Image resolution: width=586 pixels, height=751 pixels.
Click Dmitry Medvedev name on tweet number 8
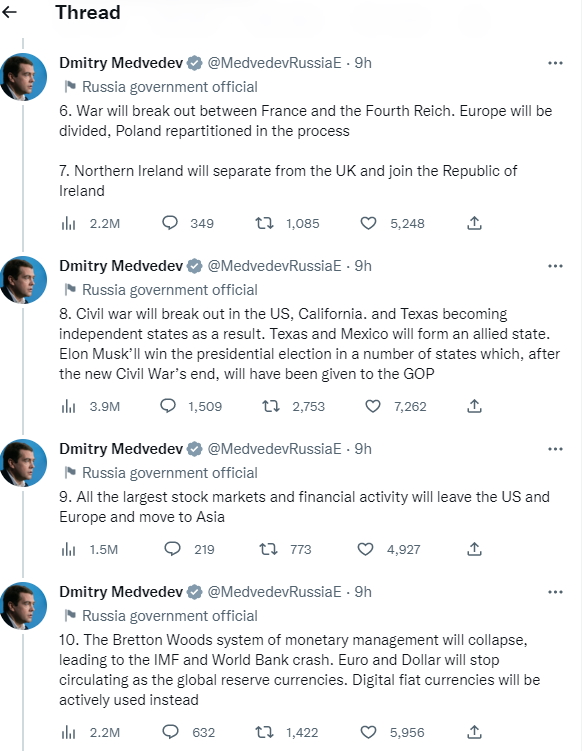point(121,266)
